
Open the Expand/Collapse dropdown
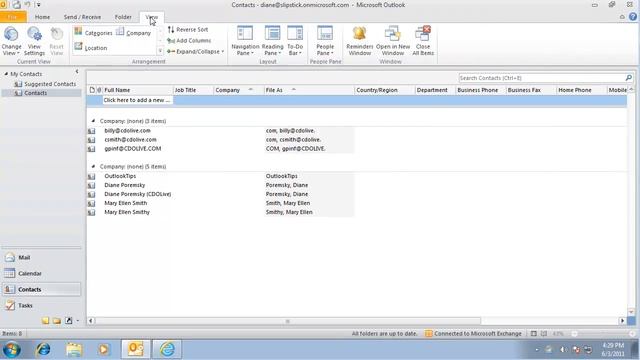196,51
